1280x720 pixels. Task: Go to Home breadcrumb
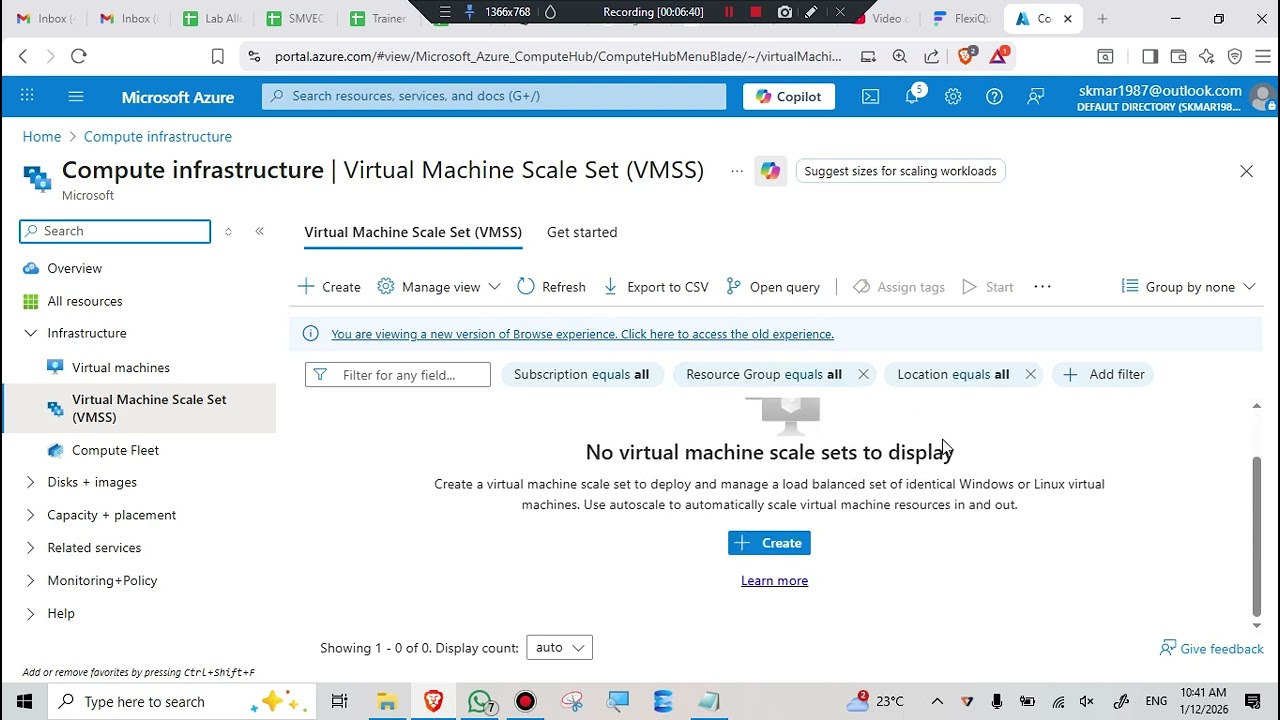[42, 136]
